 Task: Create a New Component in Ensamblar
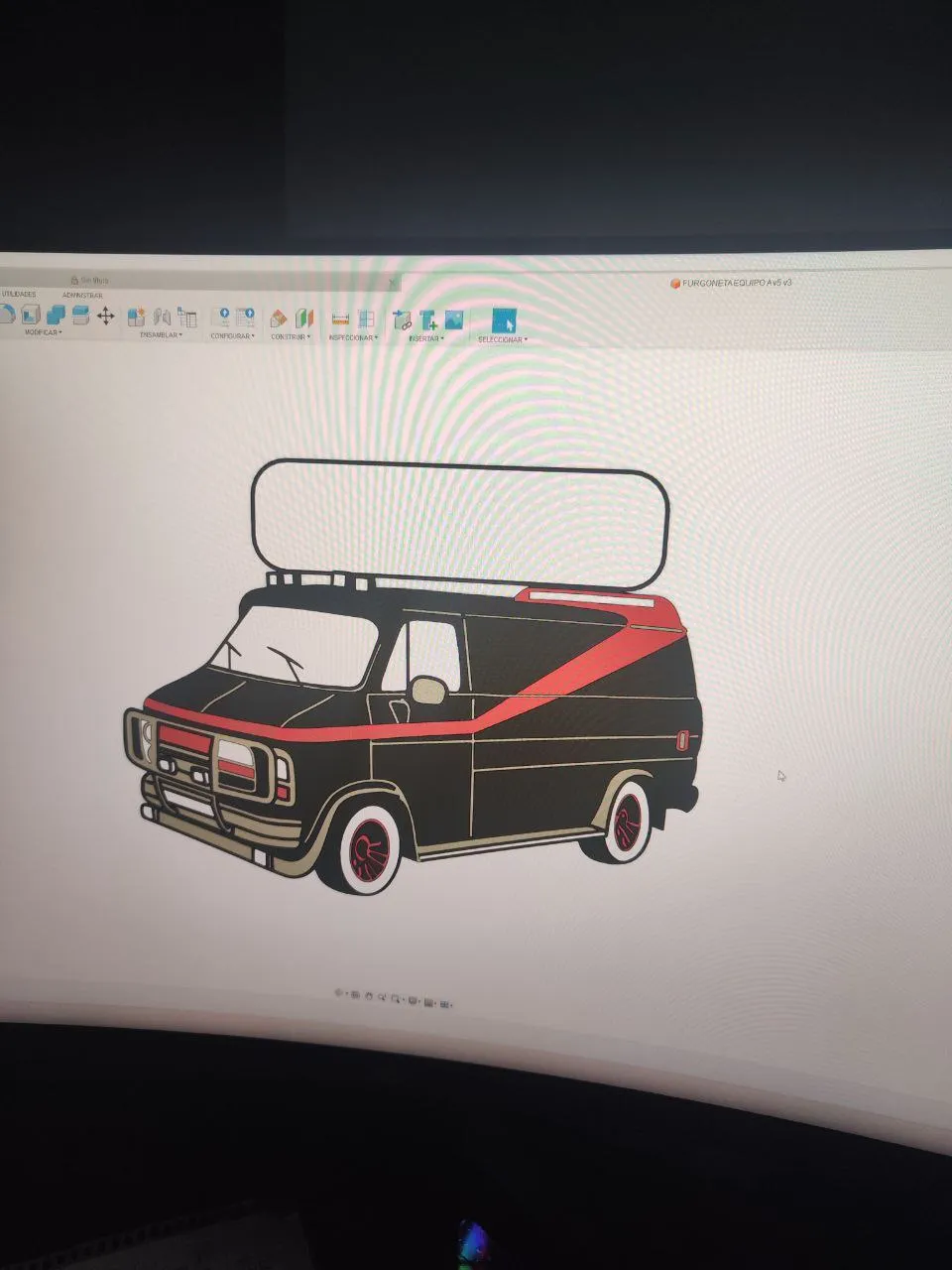tap(136, 317)
